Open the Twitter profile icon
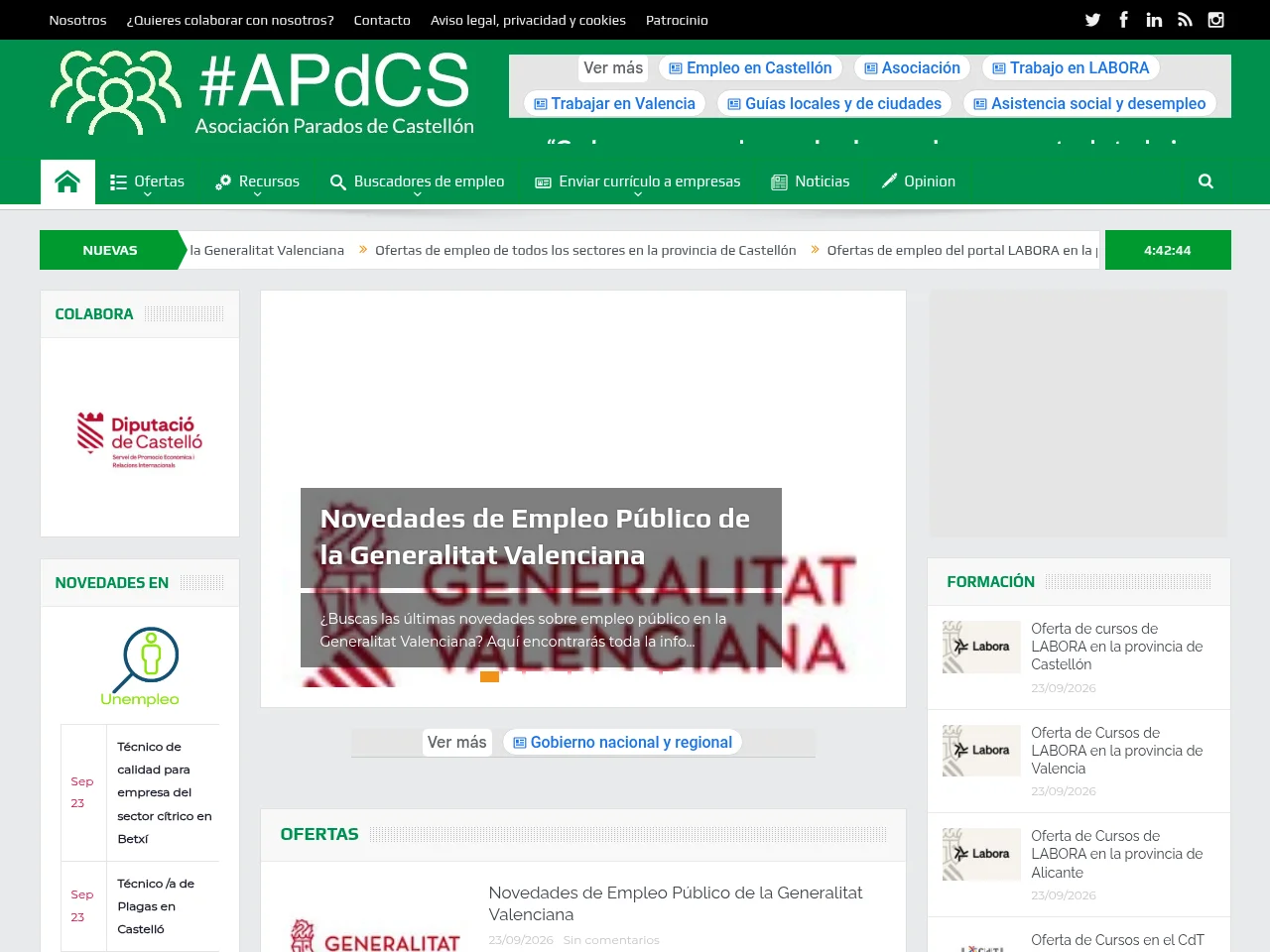This screenshot has width=1270, height=952. pos(1092,20)
